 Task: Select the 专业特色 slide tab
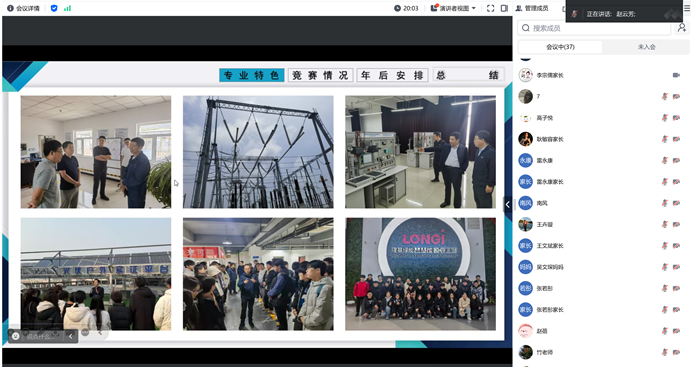pyautogui.click(x=252, y=75)
